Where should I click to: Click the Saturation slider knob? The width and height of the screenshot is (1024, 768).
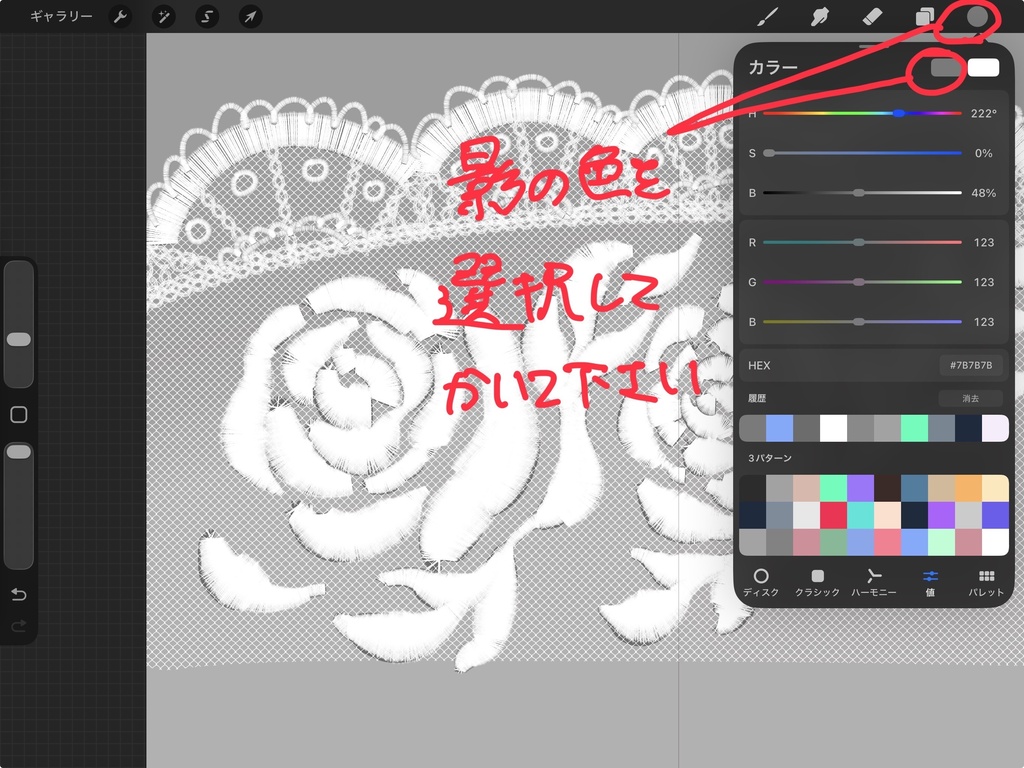tap(769, 153)
